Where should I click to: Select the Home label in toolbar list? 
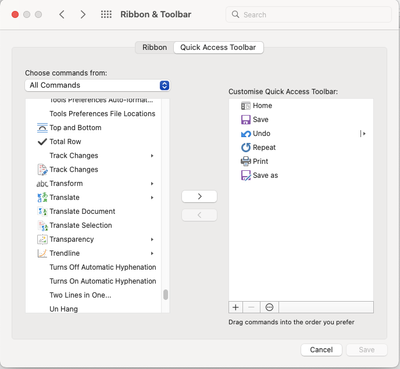(x=262, y=106)
